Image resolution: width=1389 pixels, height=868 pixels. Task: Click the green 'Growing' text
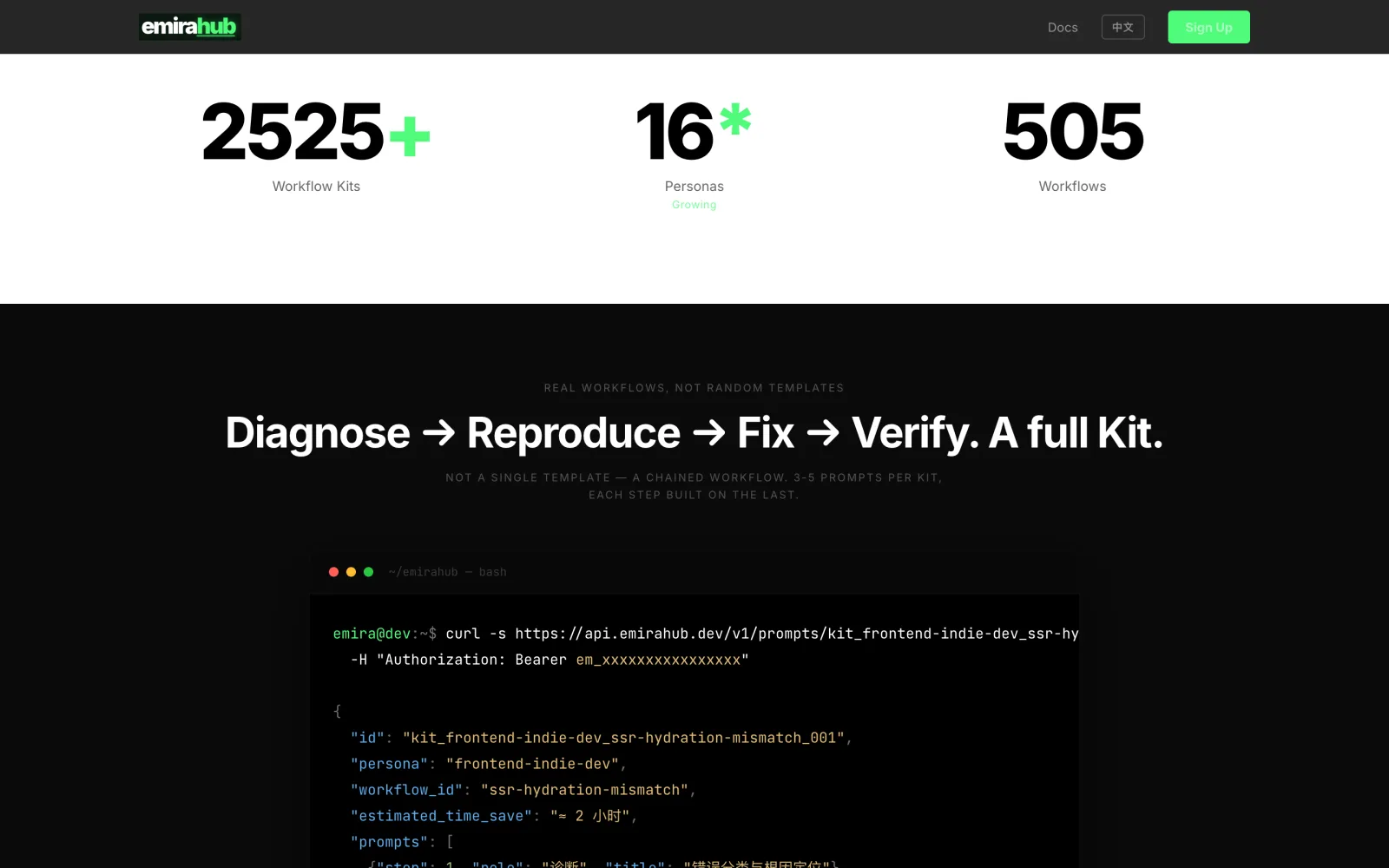pyautogui.click(x=694, y=205)
